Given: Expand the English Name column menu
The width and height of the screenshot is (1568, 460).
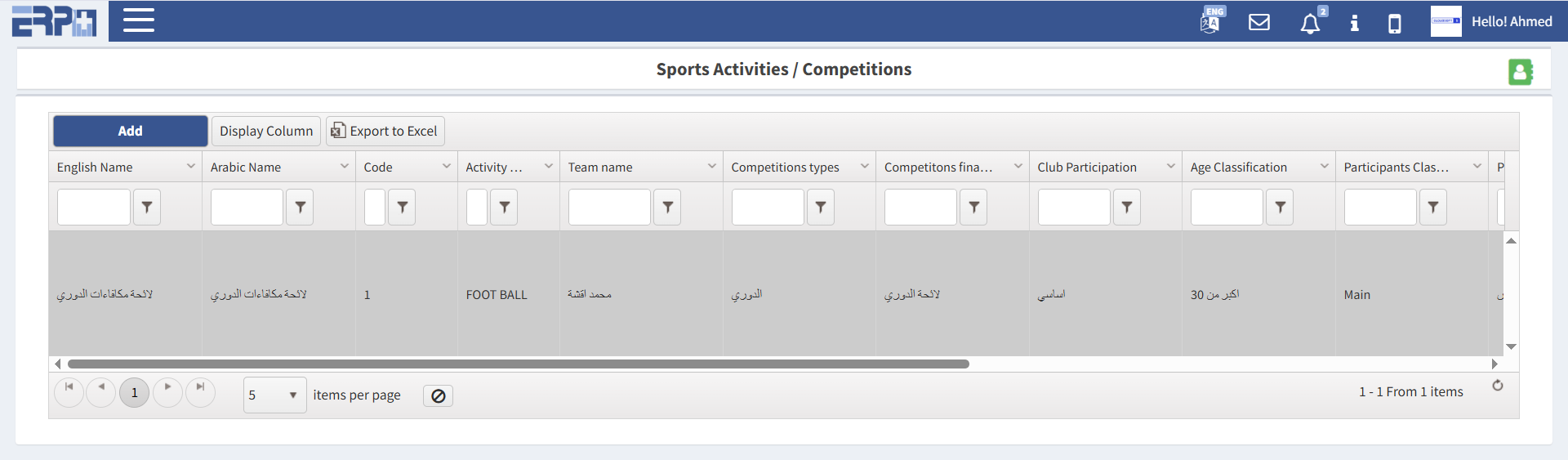Looking at the screenshot, I should (190, 167).
